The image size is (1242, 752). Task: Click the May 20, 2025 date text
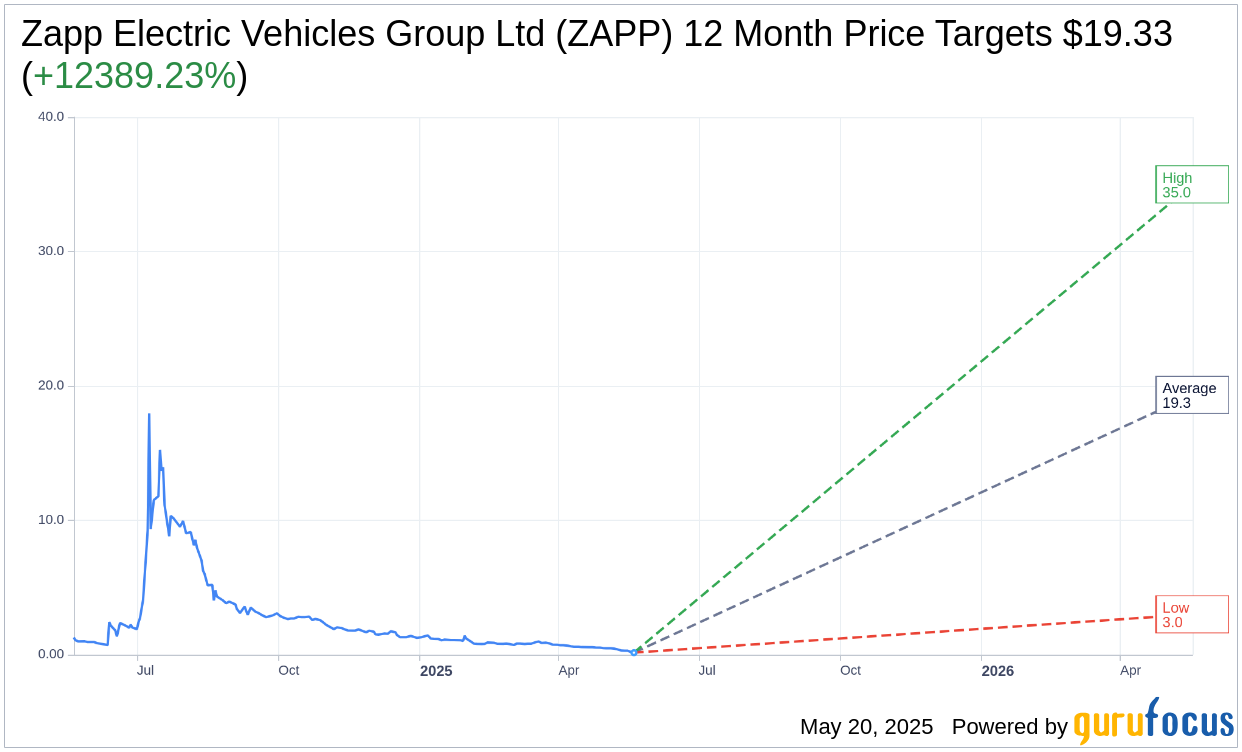(866, 727)
